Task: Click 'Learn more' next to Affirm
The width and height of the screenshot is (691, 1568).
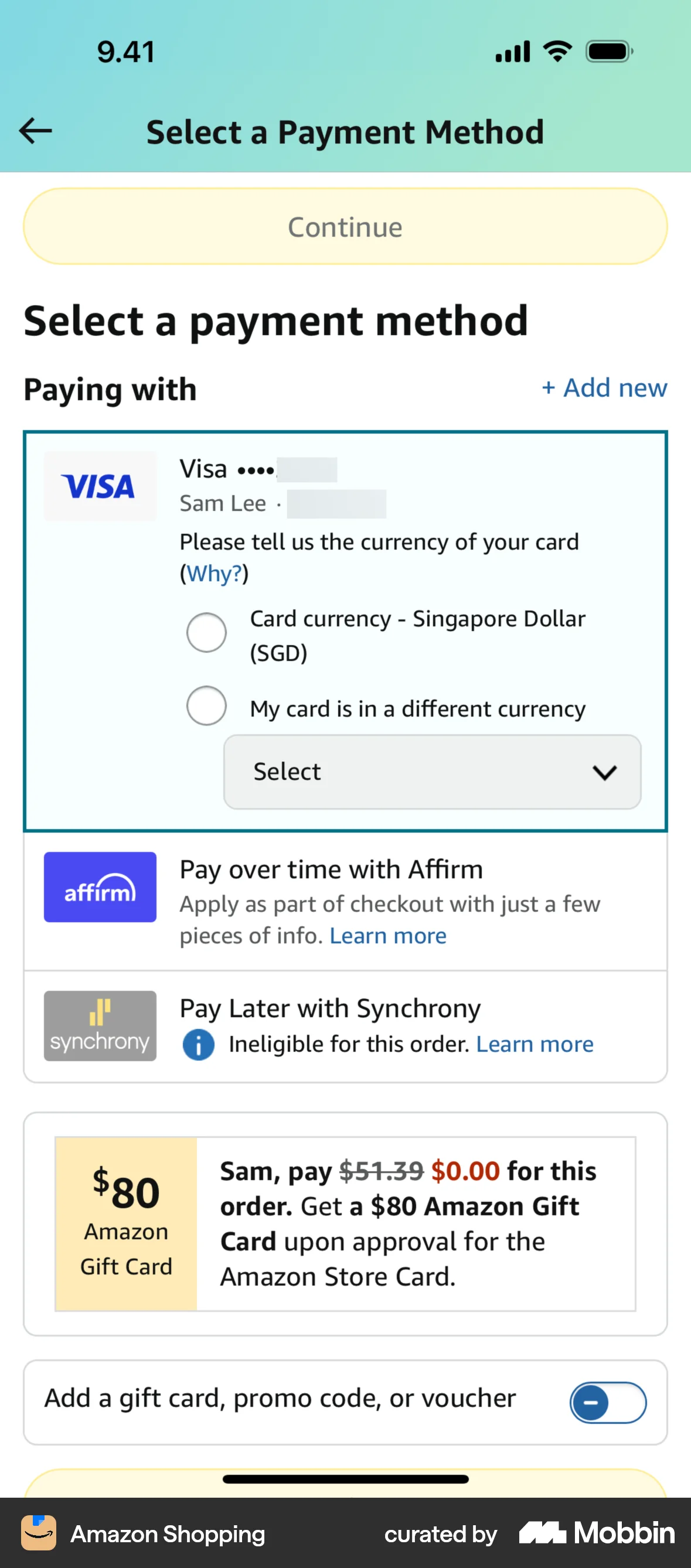Action: point(388,936)
